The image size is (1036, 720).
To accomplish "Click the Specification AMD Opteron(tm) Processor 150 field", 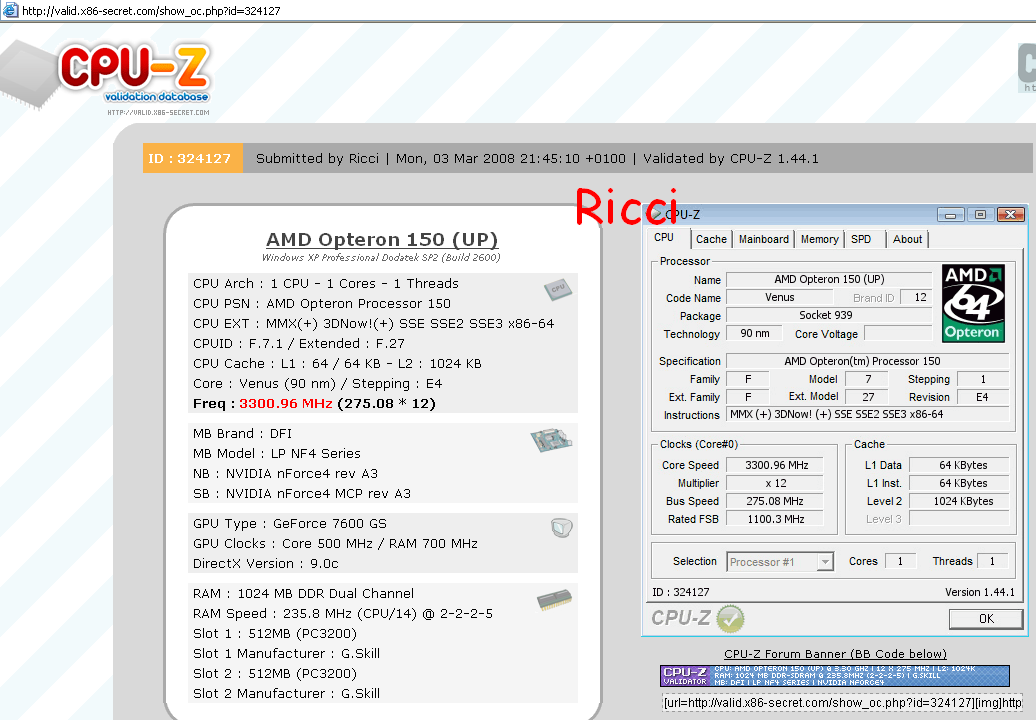I will click(x=868, y=361).
